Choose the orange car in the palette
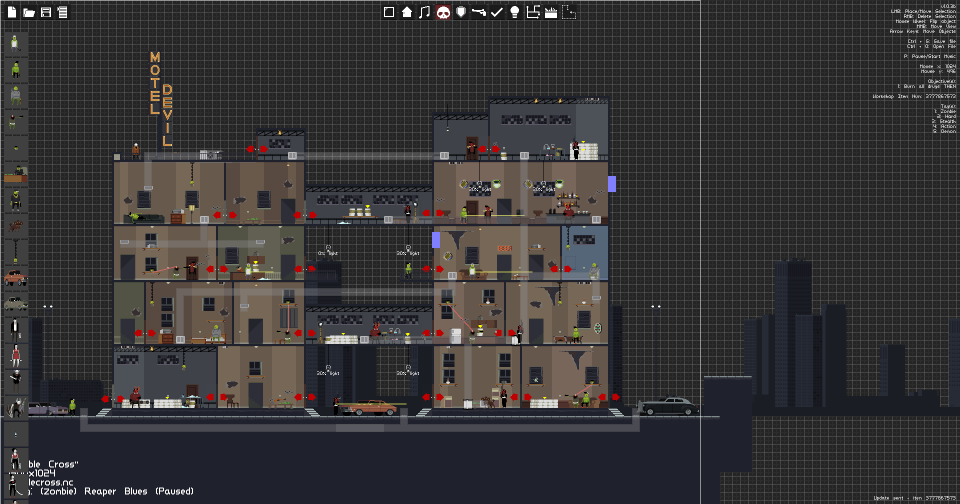Screen dimensions: 960x504 pos(15,279)
